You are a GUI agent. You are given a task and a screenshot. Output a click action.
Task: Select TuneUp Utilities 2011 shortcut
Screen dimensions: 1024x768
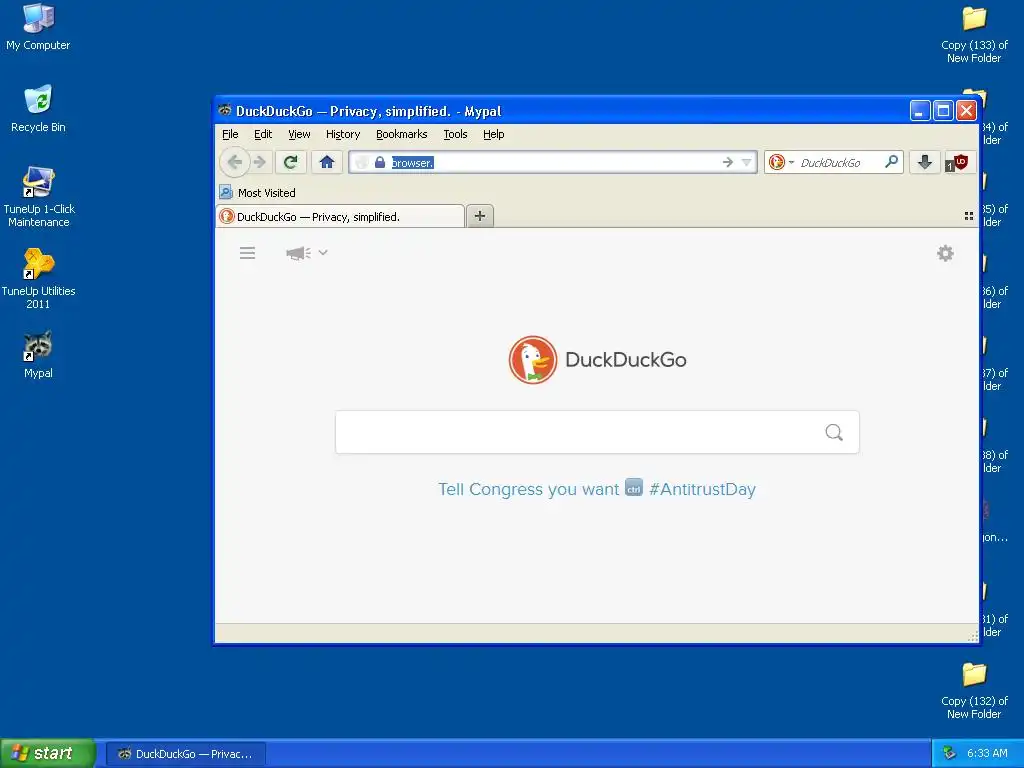point(39,278)
